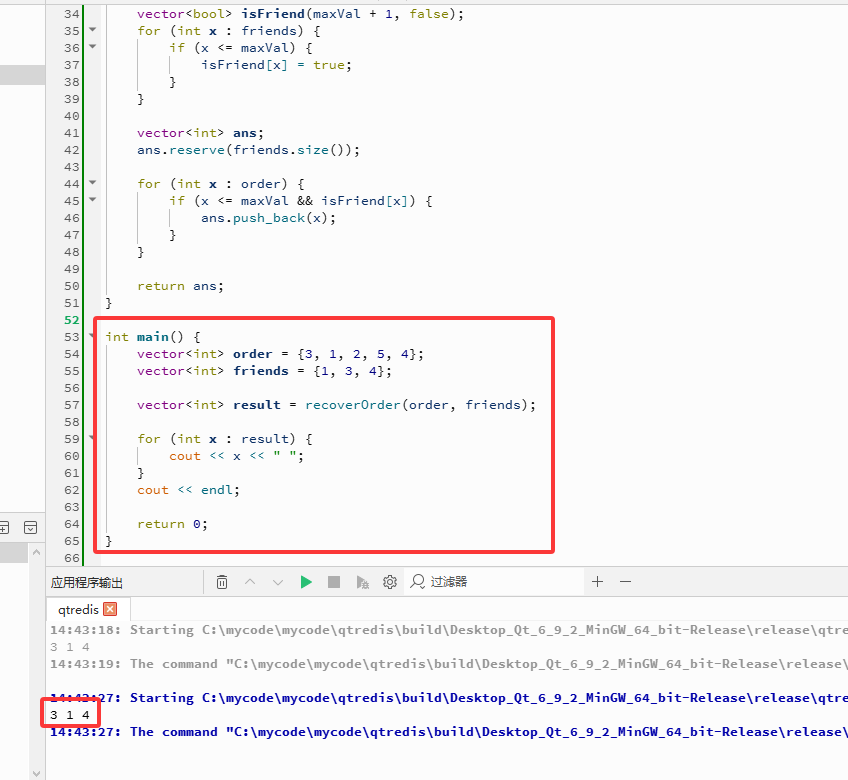
Task: Click the isFriend vector declaration on line 34
Action: coord(301,14)
